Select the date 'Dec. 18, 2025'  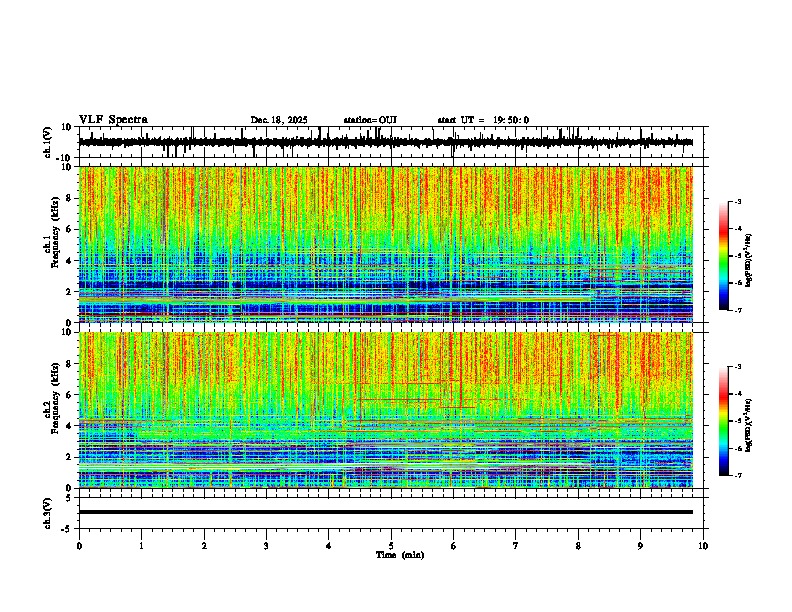279,120
